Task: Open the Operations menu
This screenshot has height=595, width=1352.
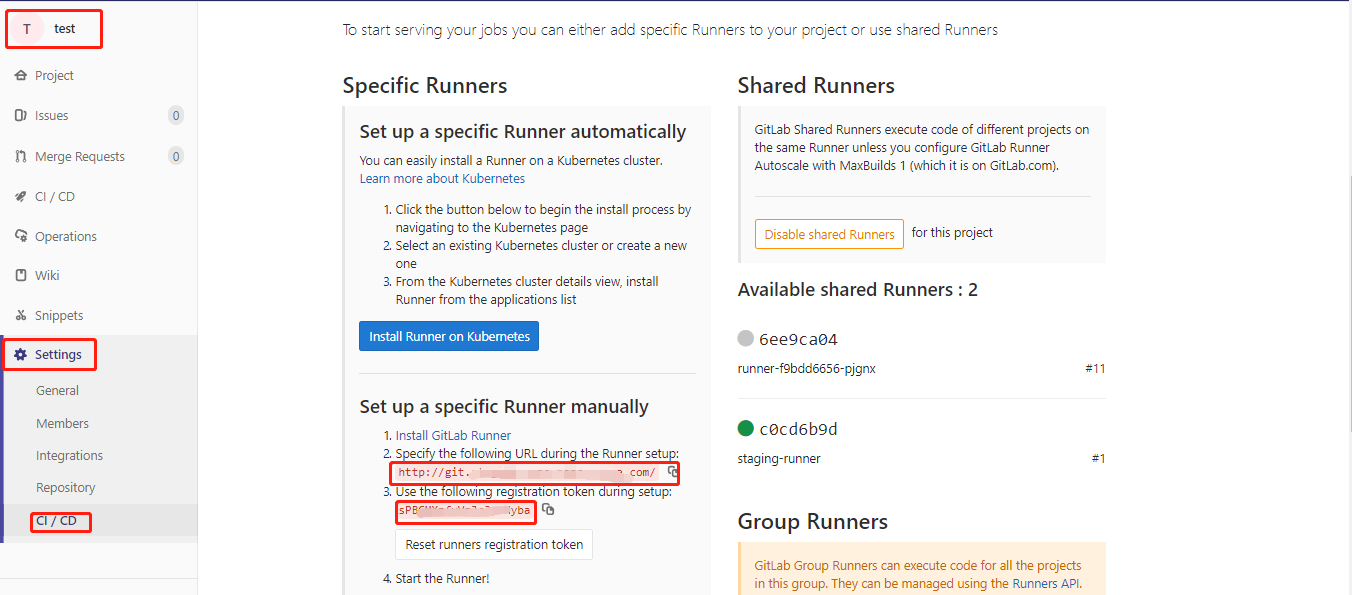Action: [x=66, y=237]
